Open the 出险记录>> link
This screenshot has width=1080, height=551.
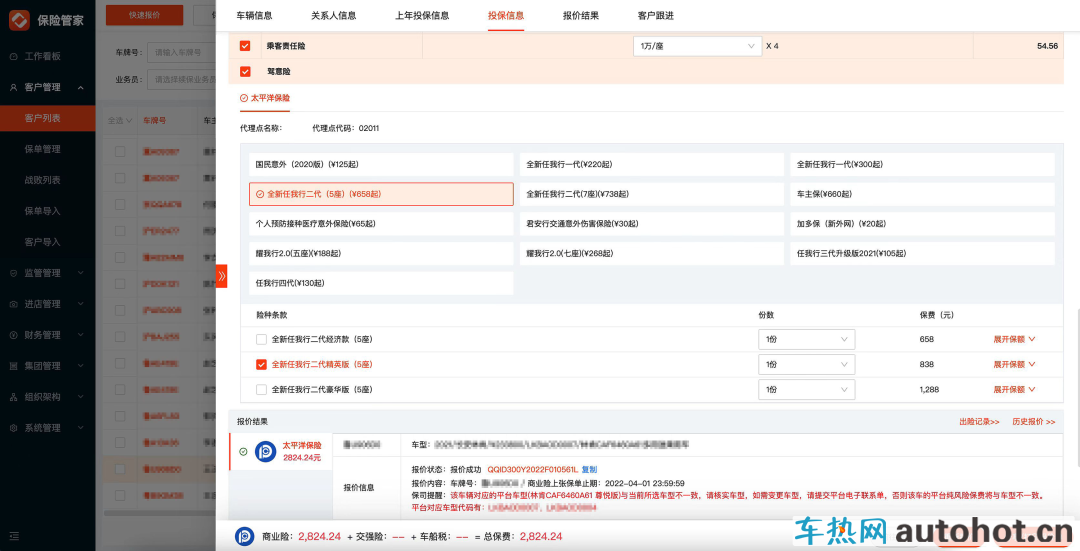(979, 422)
